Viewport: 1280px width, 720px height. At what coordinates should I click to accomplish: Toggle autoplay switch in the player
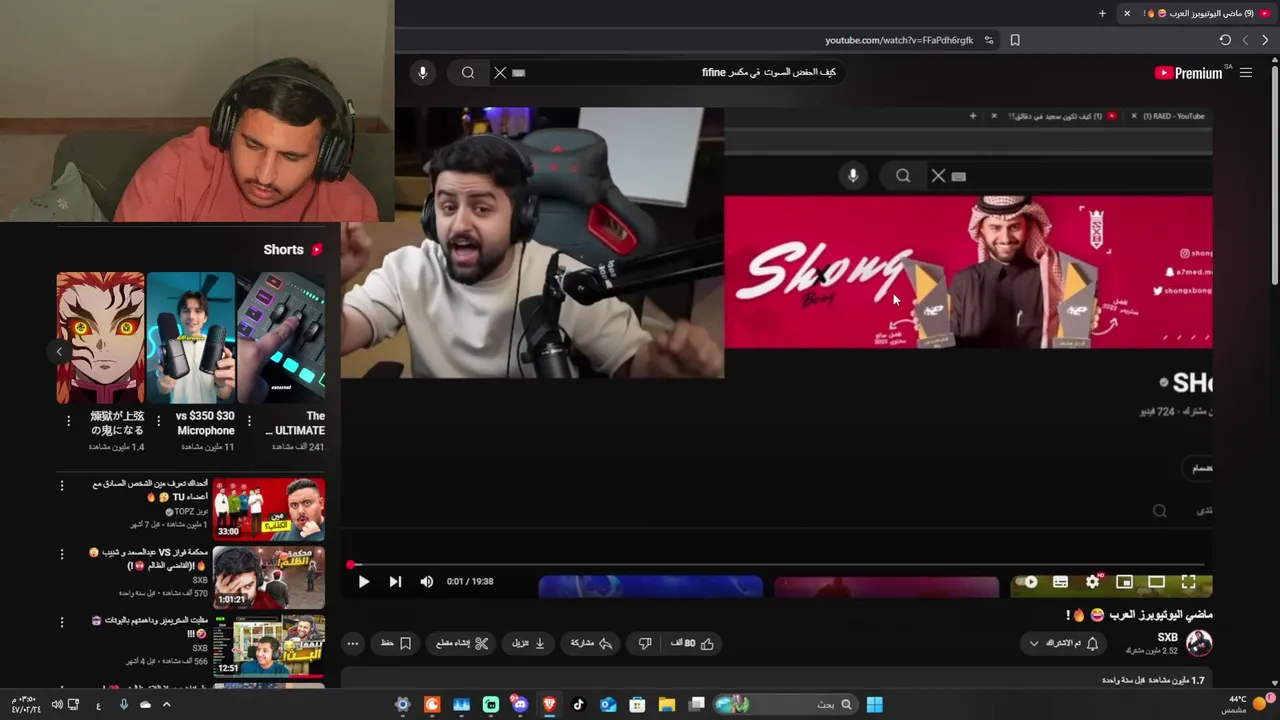click(x=1029, y=582)
